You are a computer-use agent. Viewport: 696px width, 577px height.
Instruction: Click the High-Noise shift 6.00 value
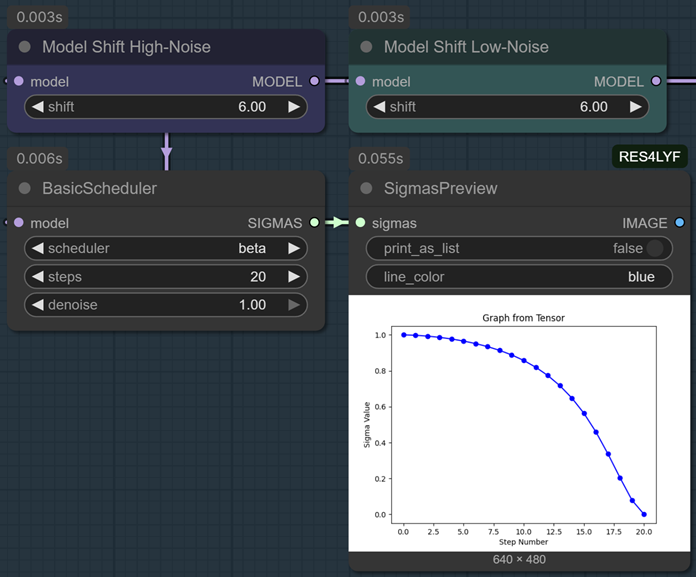tap(252, 107)
